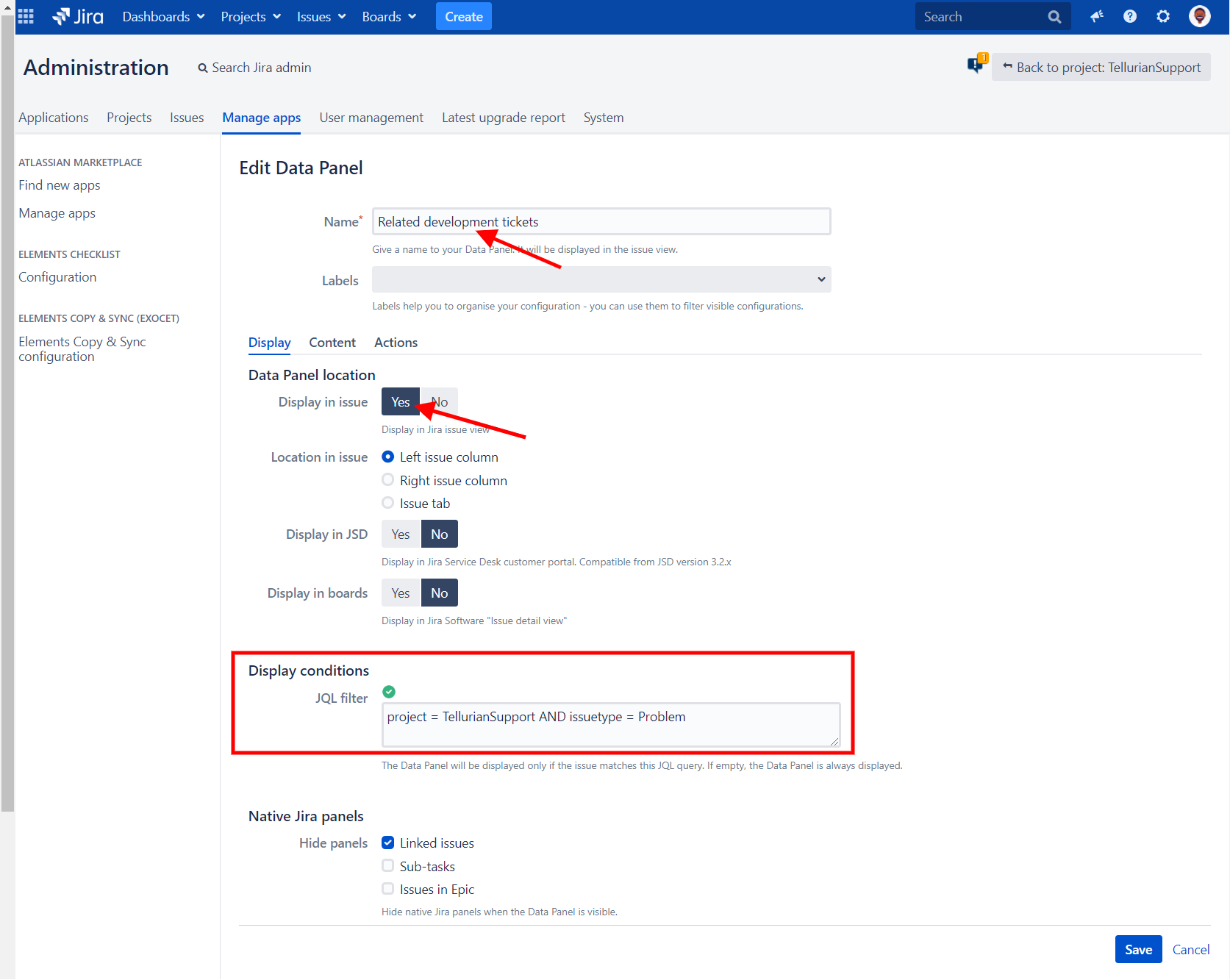Click the notification icon with orange badge

click(x=976, y=64)
